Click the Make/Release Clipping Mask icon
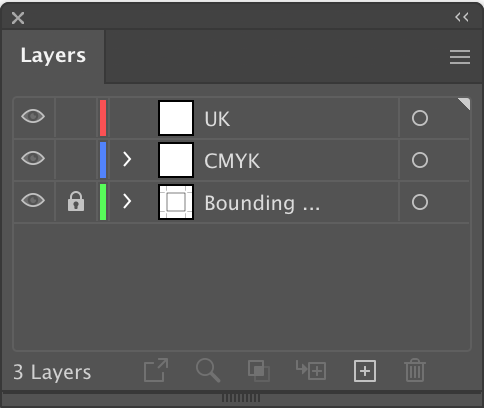Image resolution: width=484 pixels, height=408 pixels. (x=259, y=371)
